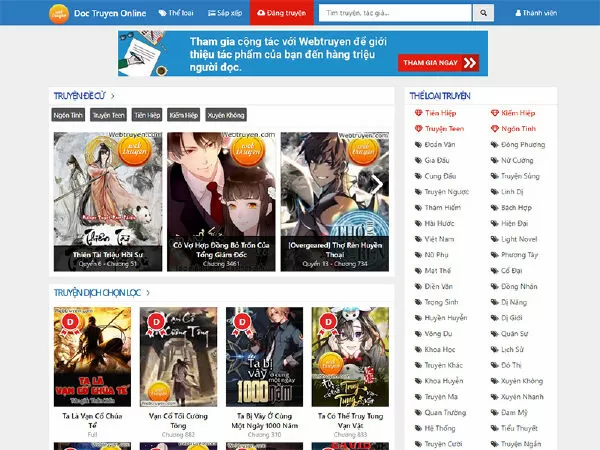Image resolution: width=600 pixels, height=450 pixels.
Task: Click the tag icon beside Cung Đấu
Action: pyautogui.click(x=418, y=176)
